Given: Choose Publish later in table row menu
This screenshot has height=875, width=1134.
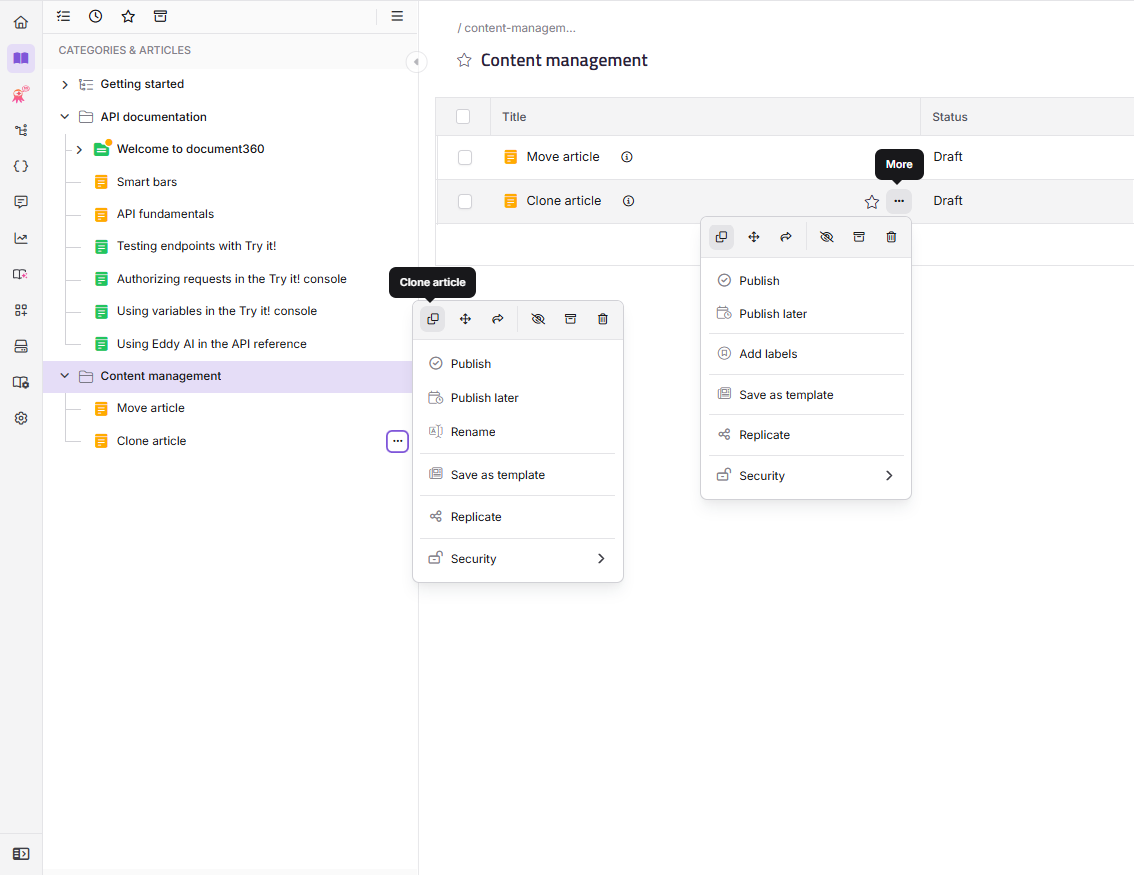Looking at the screenshot, I should (806, 314).
